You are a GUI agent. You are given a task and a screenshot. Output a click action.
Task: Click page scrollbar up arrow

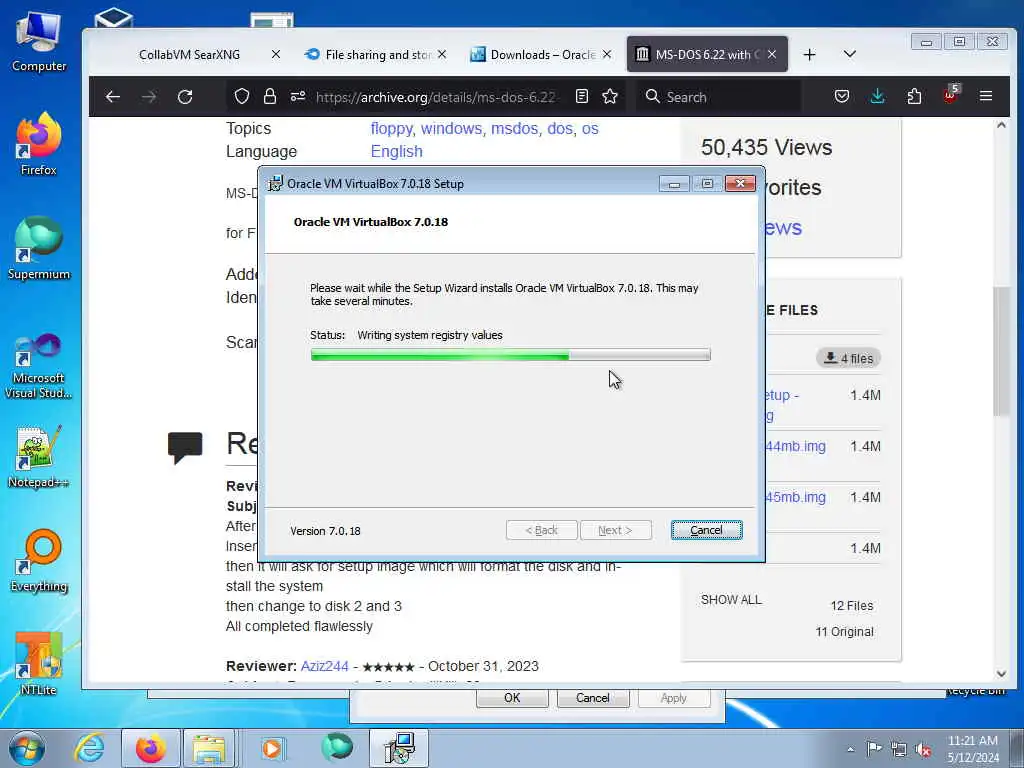coord(1001,125)
